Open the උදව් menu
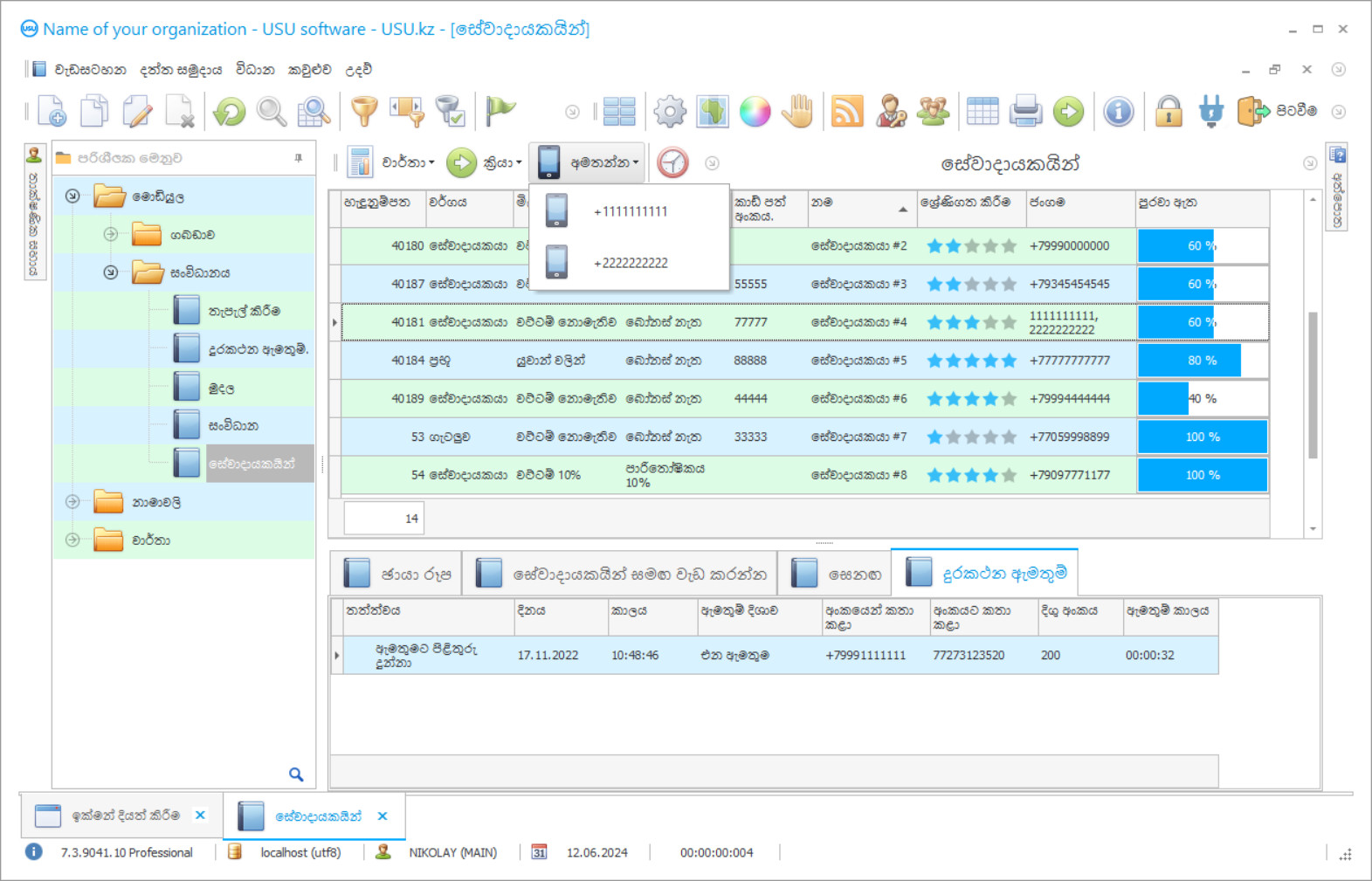Viewport: 1372px width, 881px height. 358,70
